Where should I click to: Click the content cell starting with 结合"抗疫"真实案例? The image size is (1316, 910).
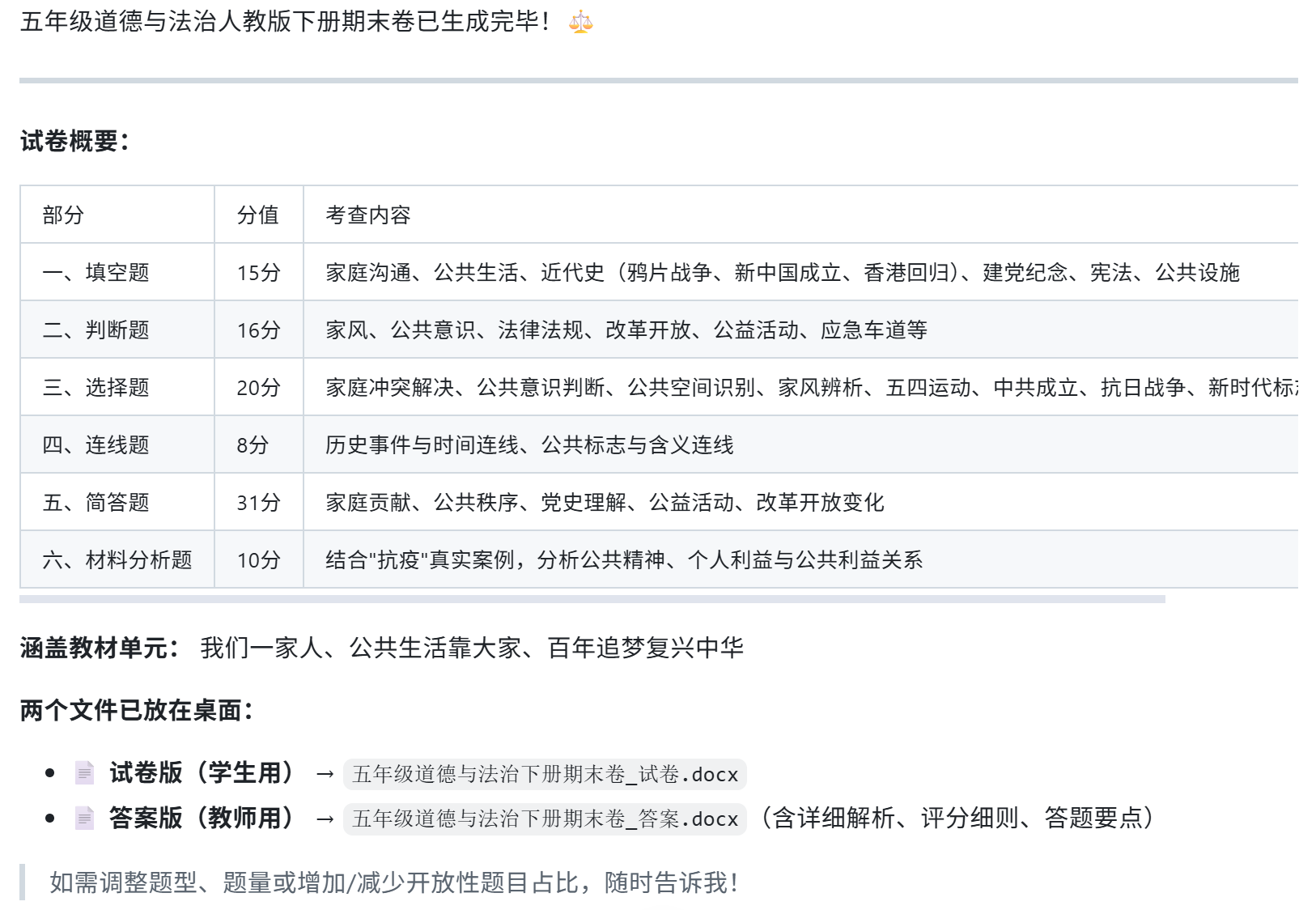click(800, 559)
